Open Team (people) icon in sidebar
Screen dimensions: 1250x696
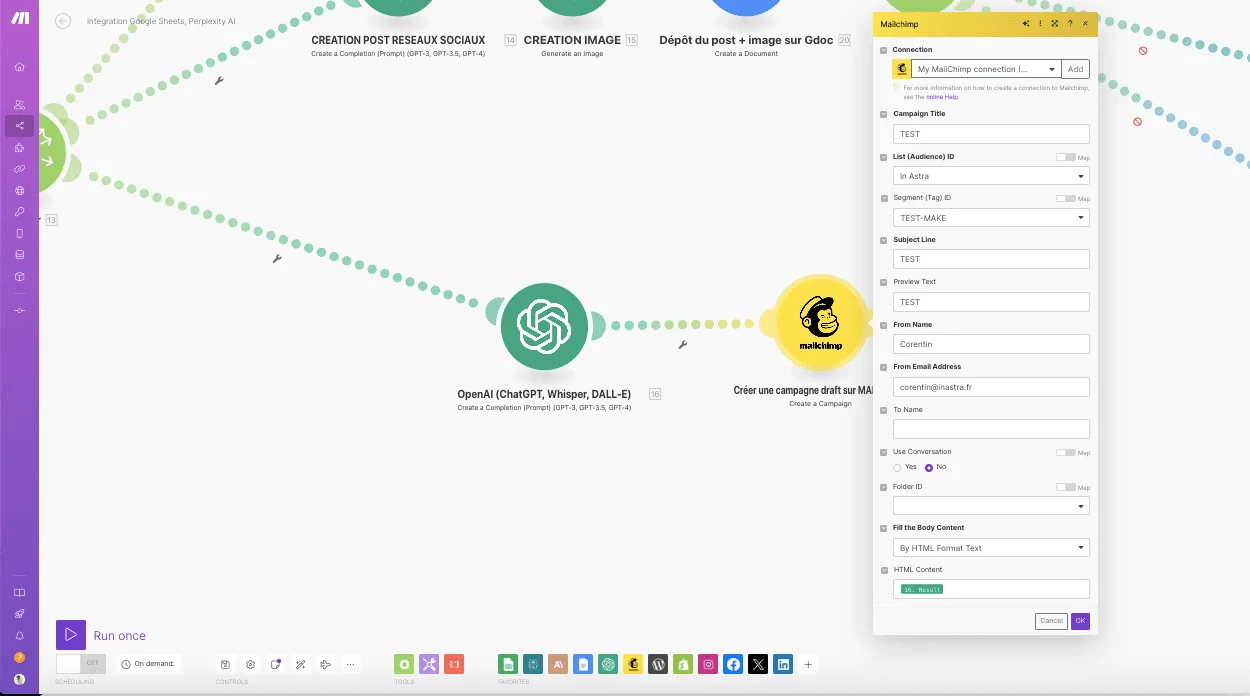[x=19, y=105]
